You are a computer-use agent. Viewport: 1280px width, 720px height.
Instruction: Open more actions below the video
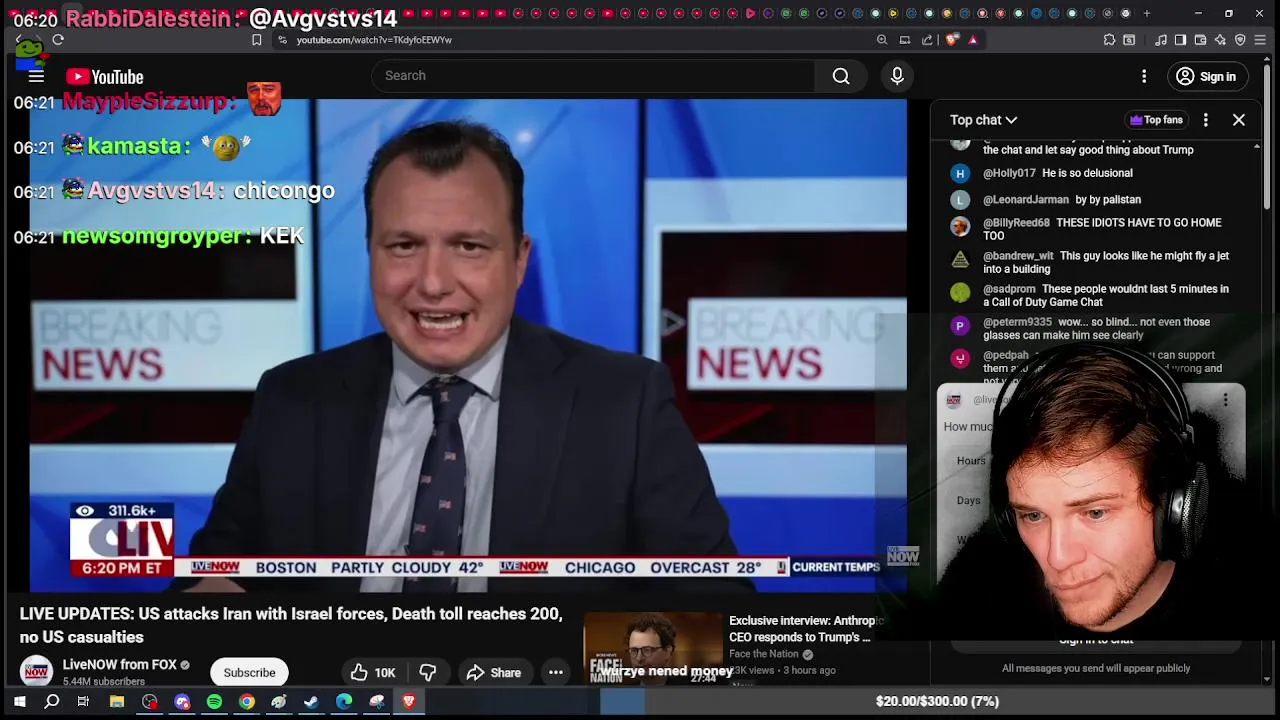[556, 673]
